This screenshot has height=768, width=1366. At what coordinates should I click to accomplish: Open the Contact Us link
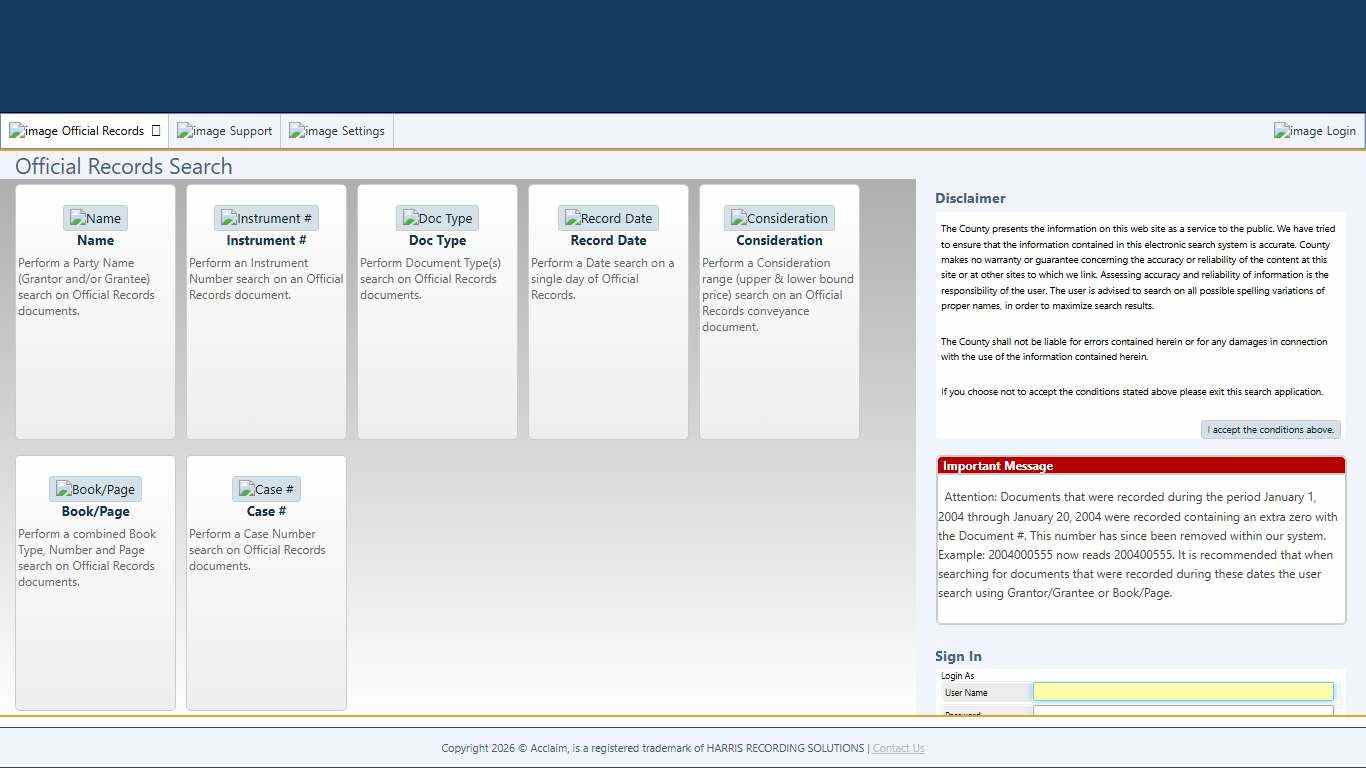click(898, 748)
